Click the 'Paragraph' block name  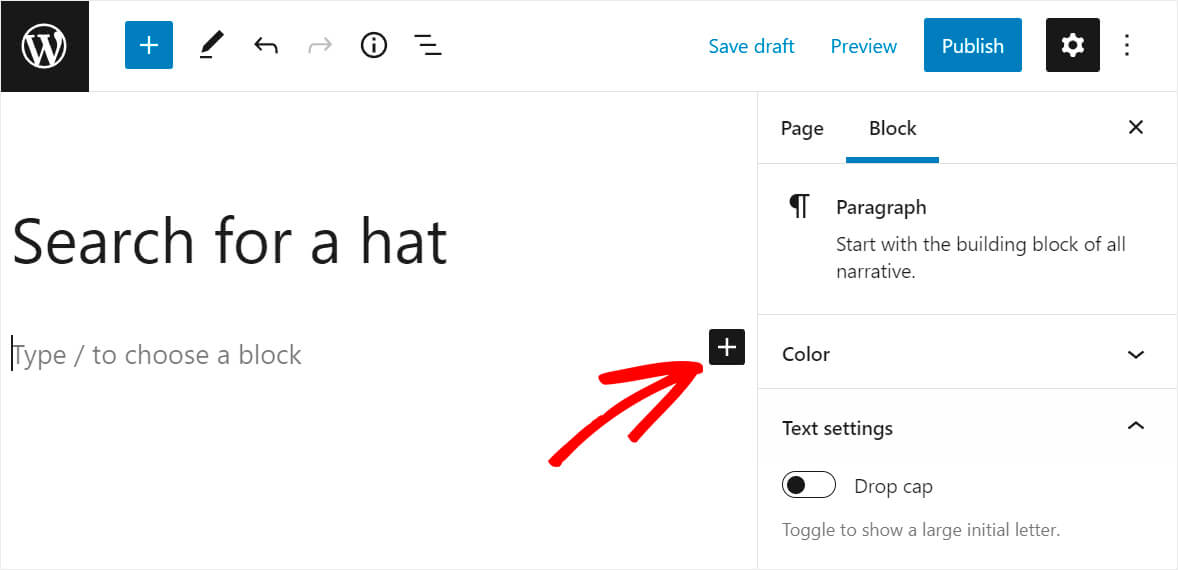(x=881, y=207)
